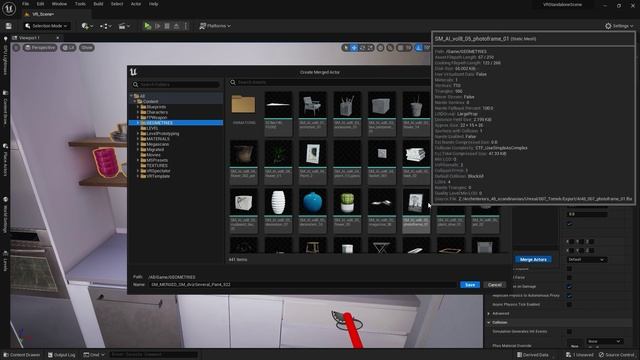Open the viewport Show menu
Screen dimensions: 640x360
point(87,48)
